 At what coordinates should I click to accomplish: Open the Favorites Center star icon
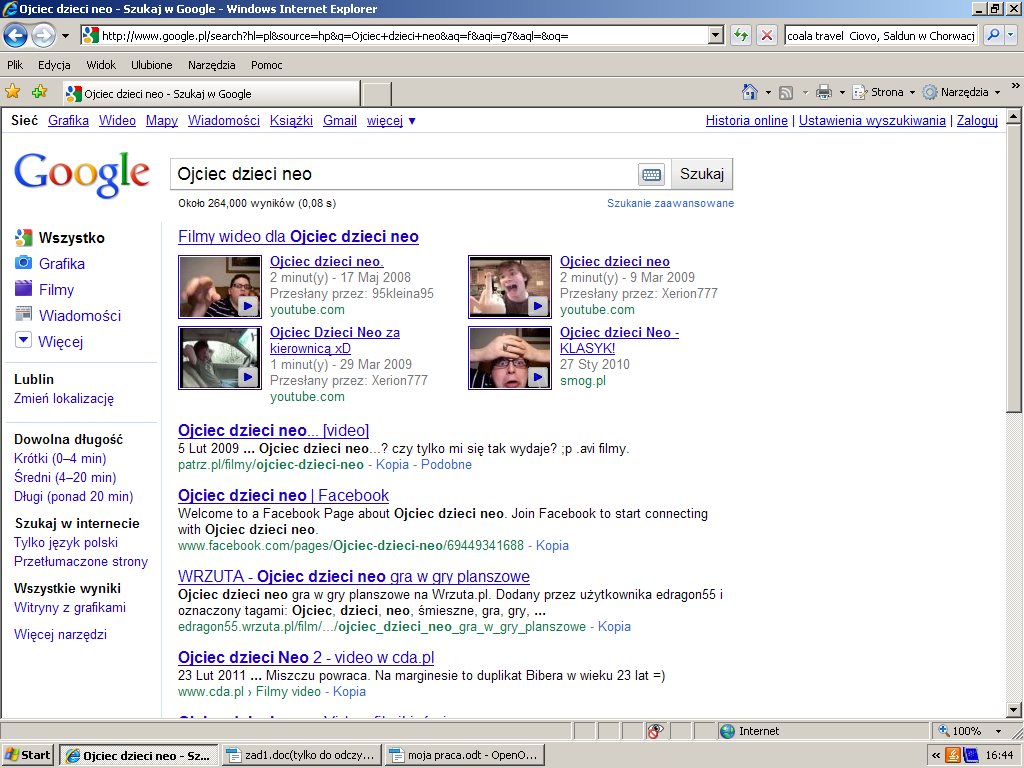click(13, 92)
